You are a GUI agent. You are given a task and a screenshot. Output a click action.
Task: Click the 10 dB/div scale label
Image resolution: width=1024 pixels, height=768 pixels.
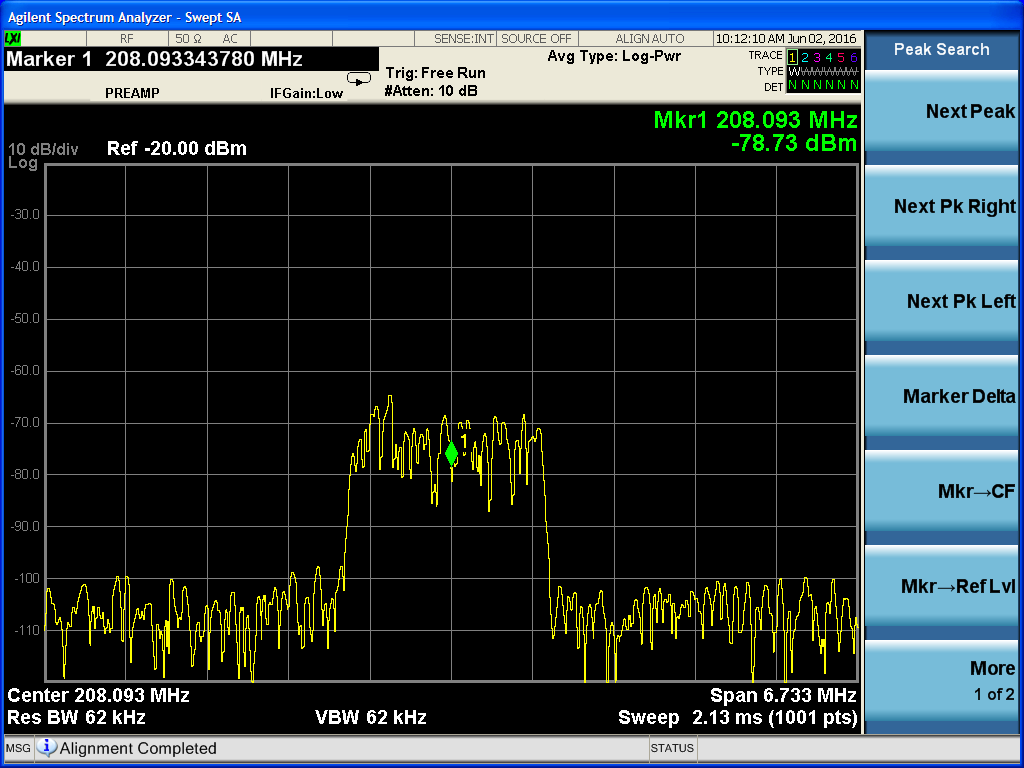point(43,150)
